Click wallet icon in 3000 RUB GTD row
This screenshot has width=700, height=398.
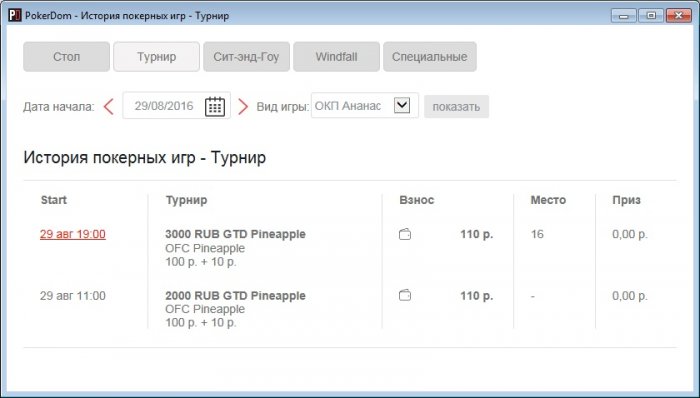click(405, 234)
